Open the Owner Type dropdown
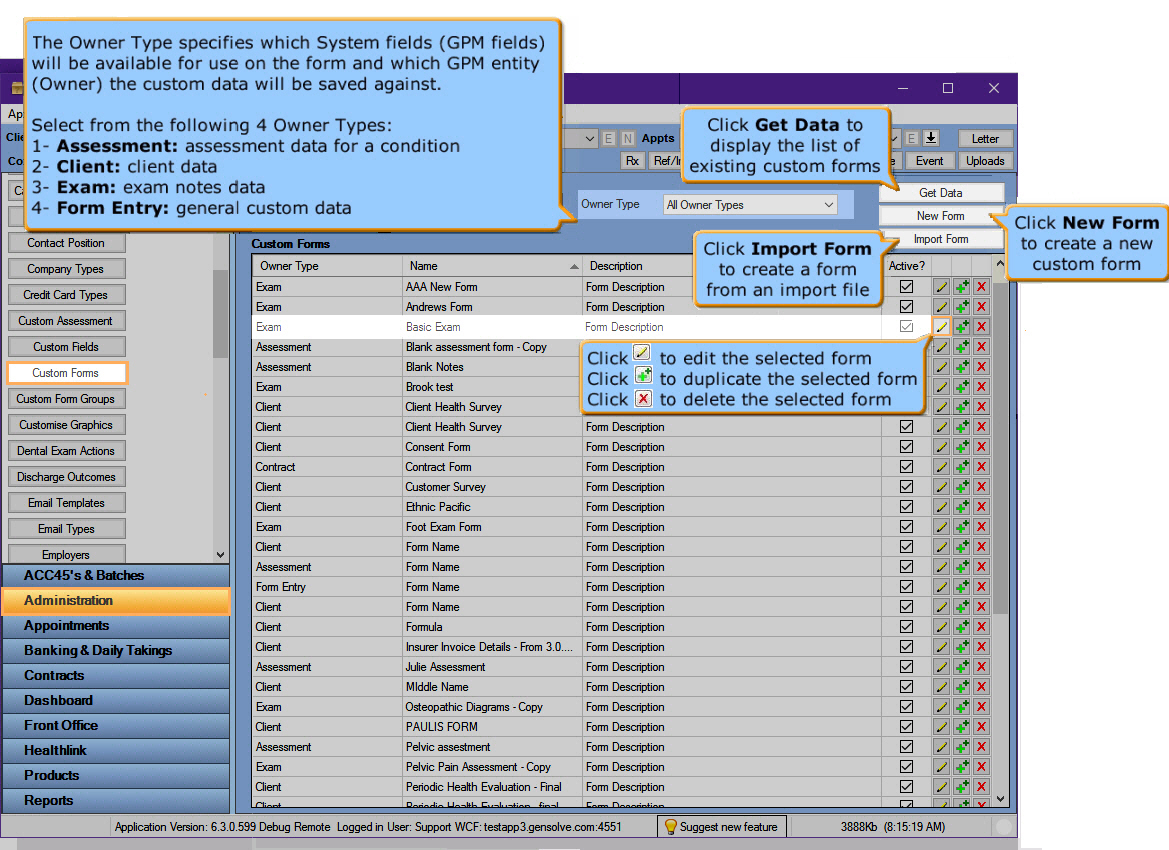1169x850 pixels. [x=750, y=205]
